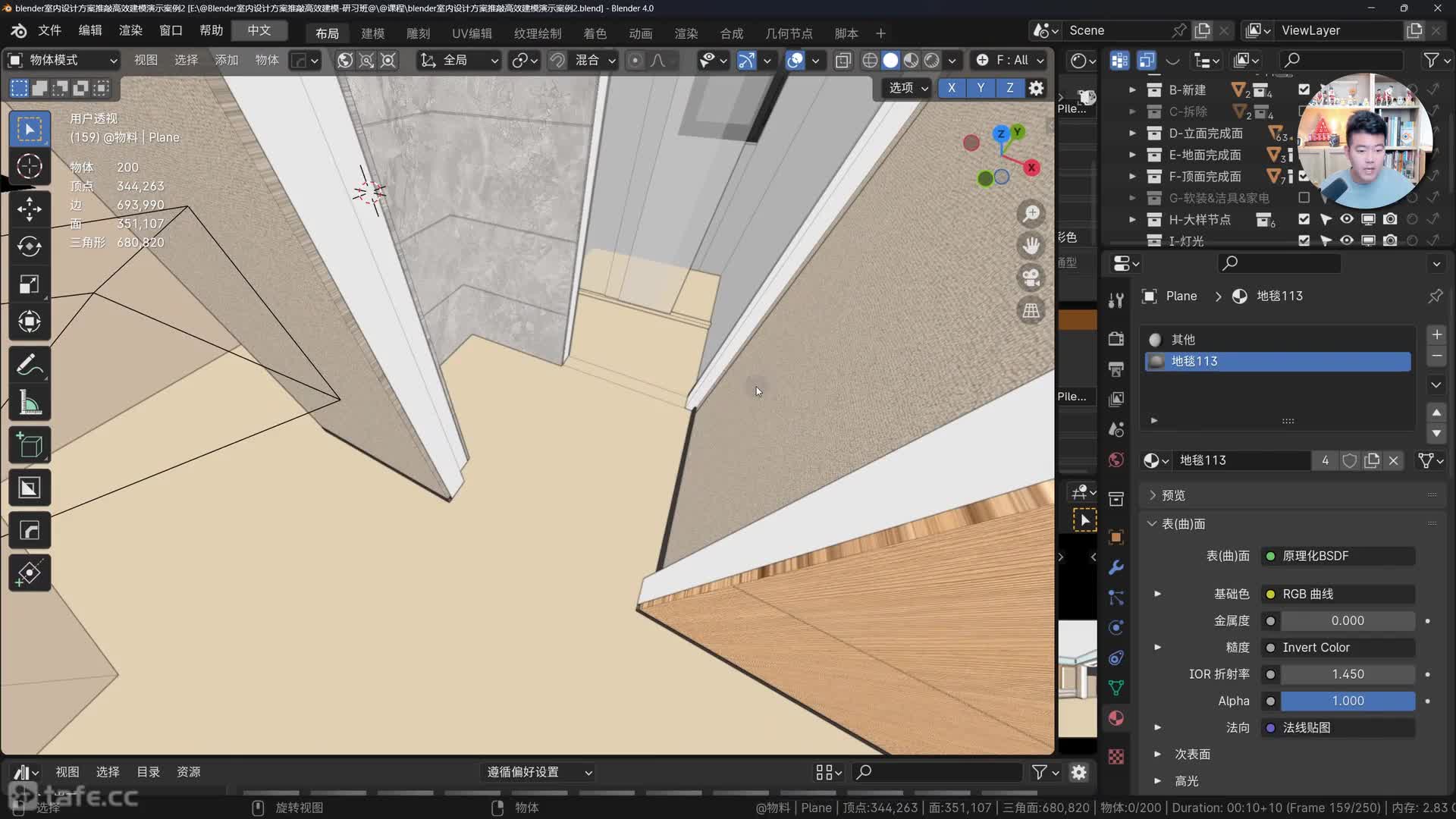Select the Rotate tool

coord(30,246)
